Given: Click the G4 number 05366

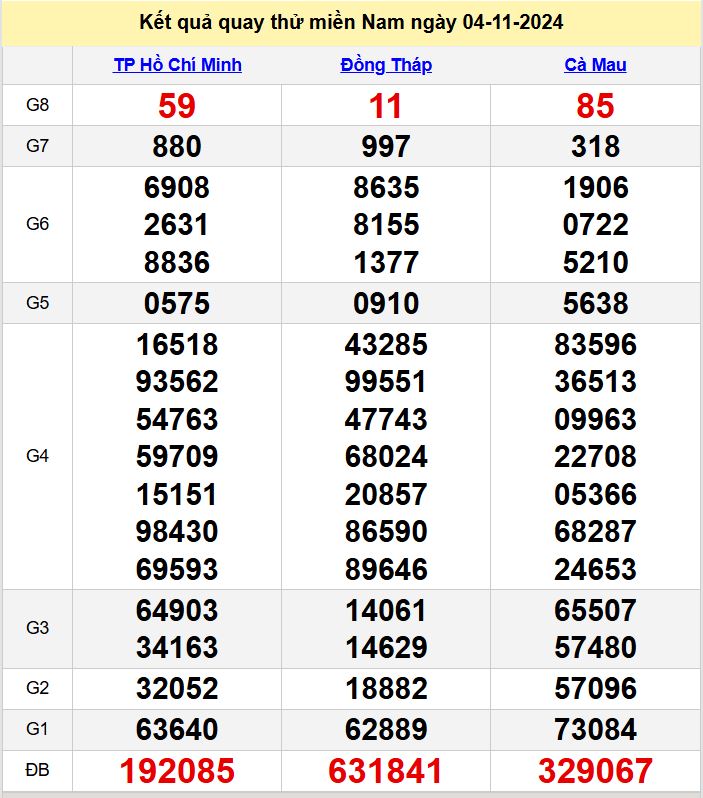Looking at the screenshot, I should coord(596,494).
